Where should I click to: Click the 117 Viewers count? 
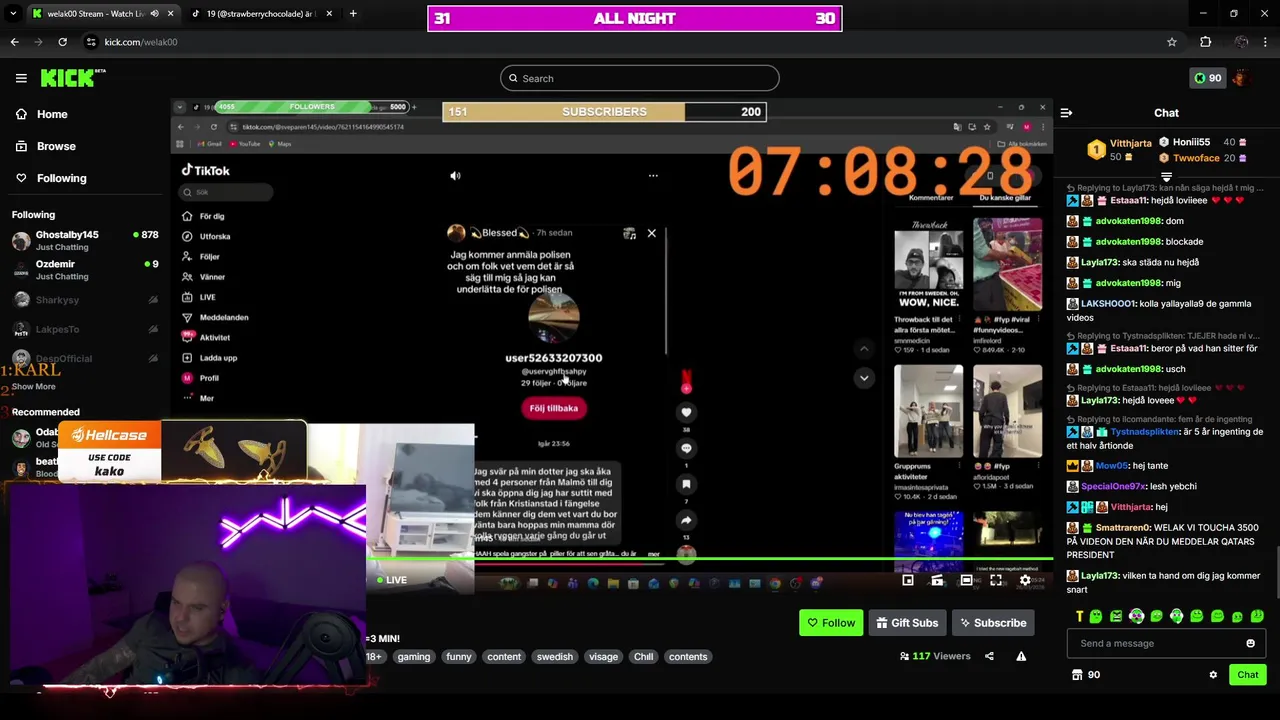click(x=935, y=656)
